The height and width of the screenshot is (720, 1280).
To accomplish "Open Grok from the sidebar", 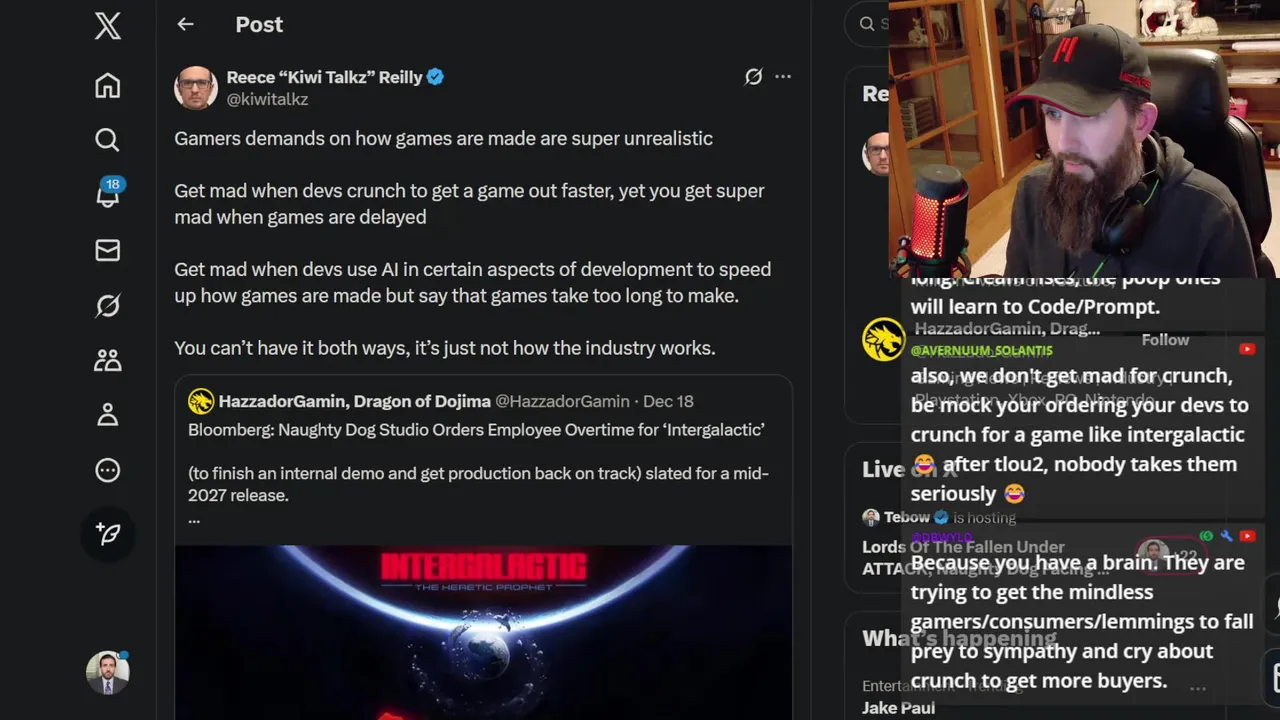I will point(107,305).
